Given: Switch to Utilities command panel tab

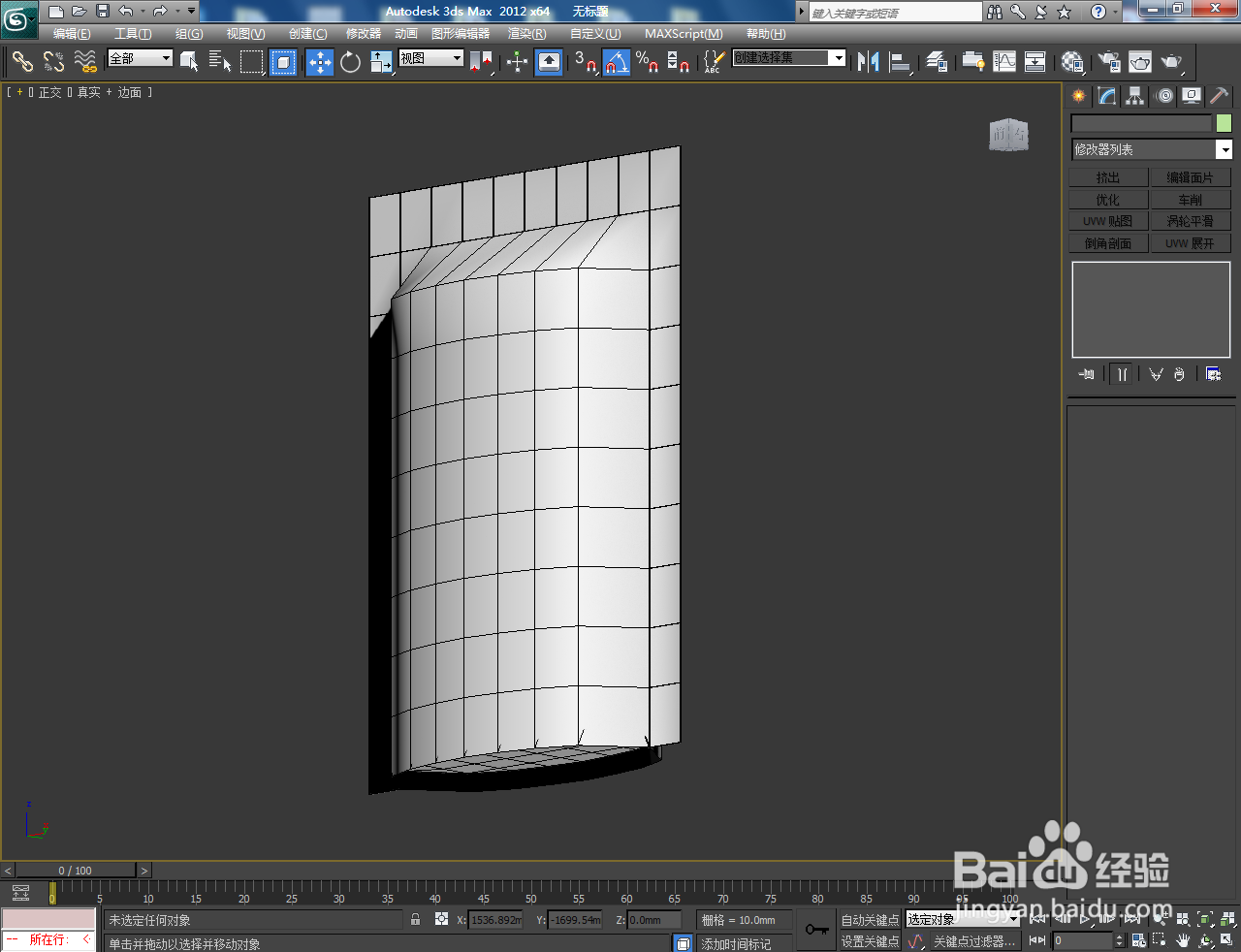Looking at the screenshot, I should (1220, 96).
